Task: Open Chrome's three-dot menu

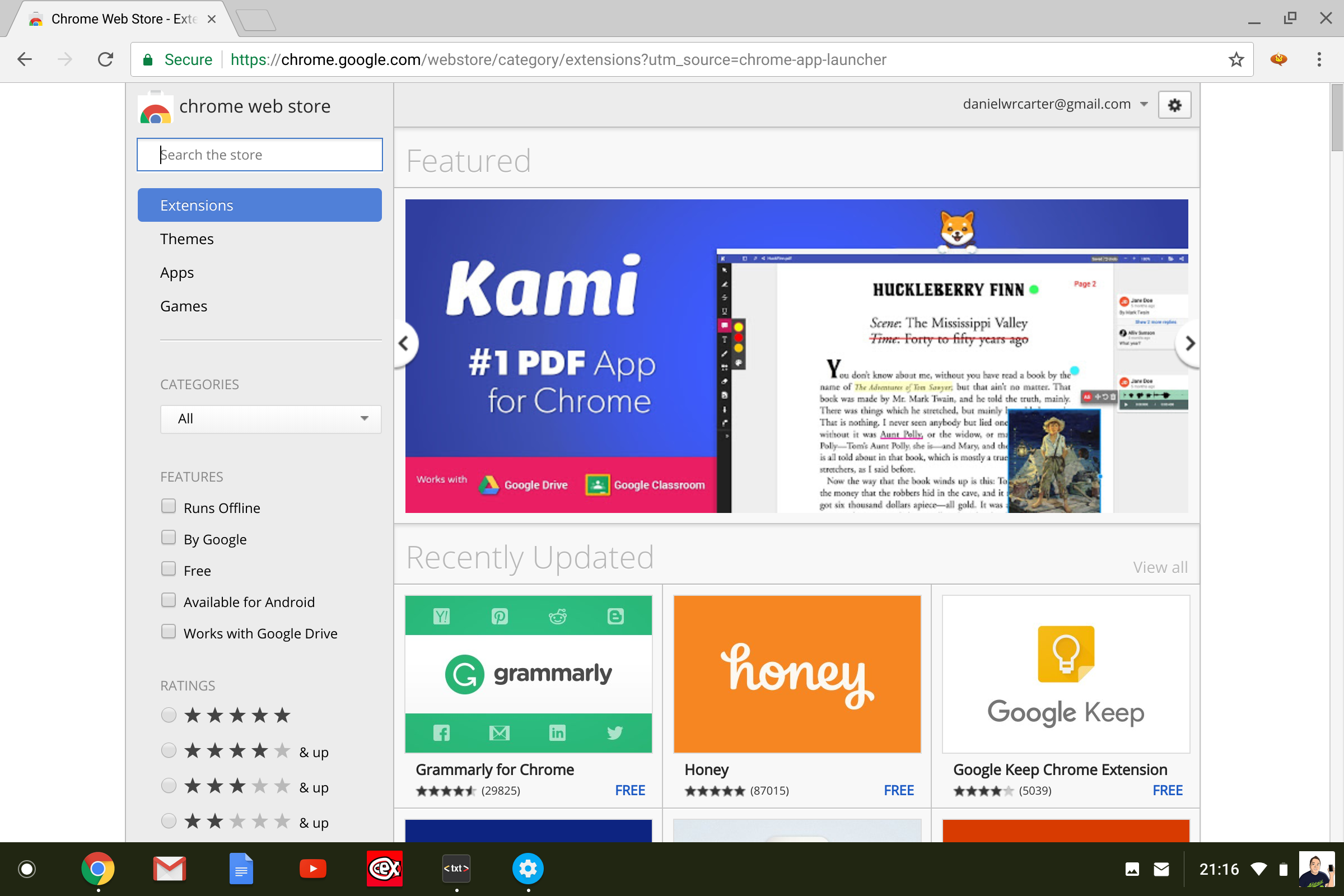Action: click(1319, 59)
